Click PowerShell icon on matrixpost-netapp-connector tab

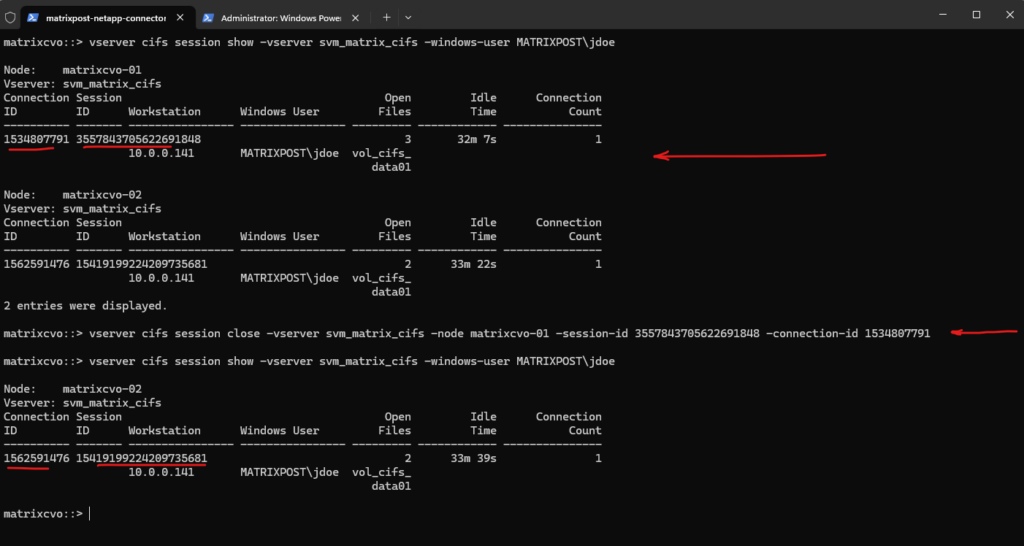[33, 17]
